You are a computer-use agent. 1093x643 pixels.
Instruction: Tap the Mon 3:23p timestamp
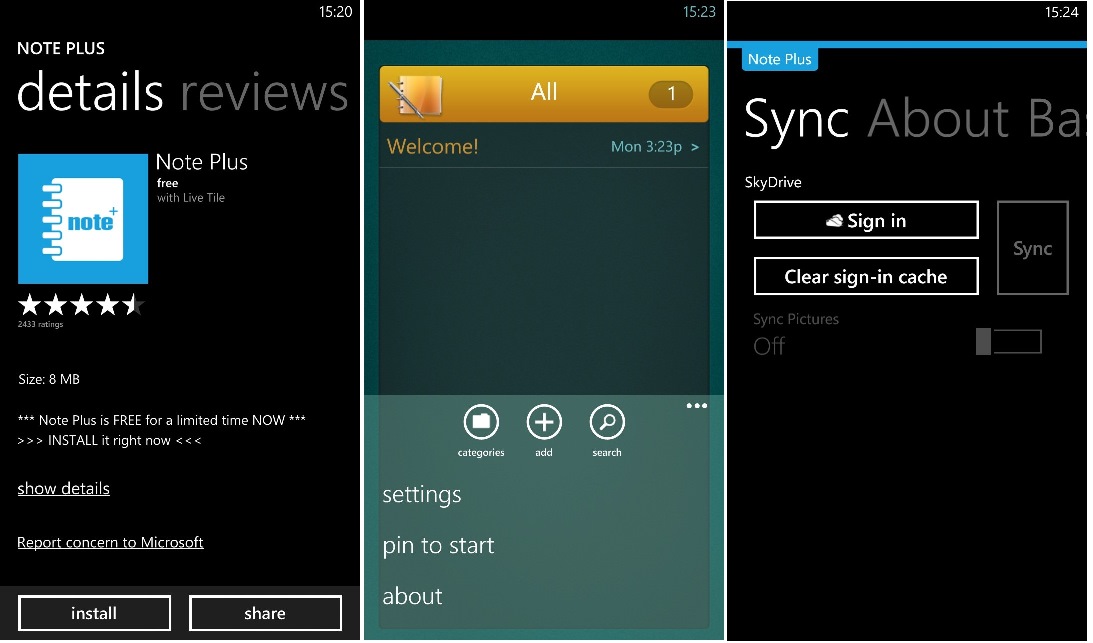pyautogui.click(x=646, y=146)
